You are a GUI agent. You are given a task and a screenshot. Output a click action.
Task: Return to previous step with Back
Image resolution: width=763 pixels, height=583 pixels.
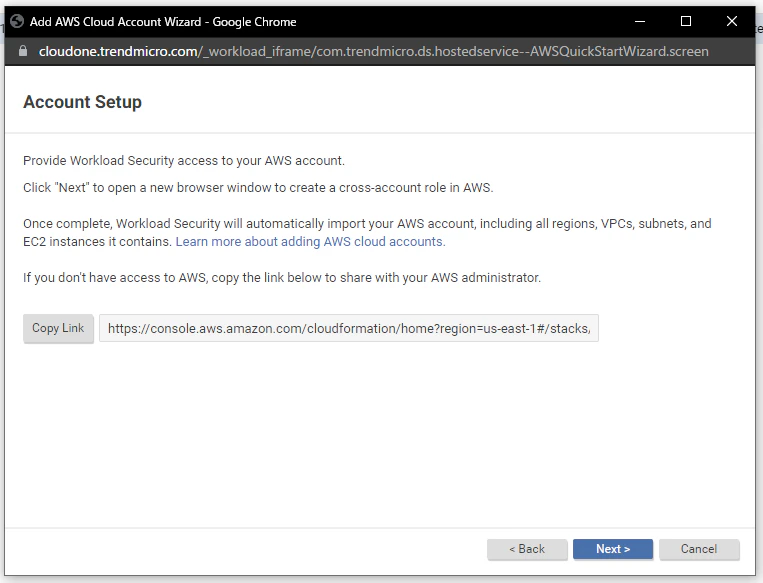pos(527,549)
